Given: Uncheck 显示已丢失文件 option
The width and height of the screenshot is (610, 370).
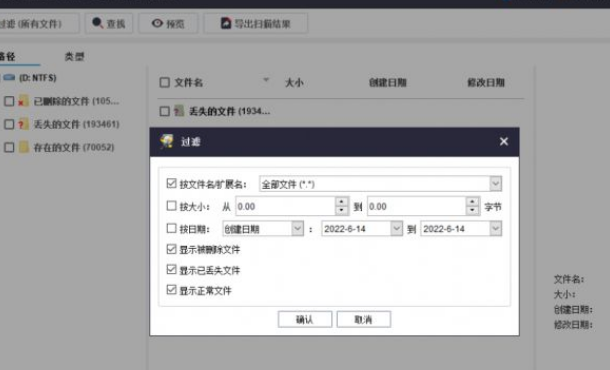Looking at the screenshot, I should [x=171, y=269].
